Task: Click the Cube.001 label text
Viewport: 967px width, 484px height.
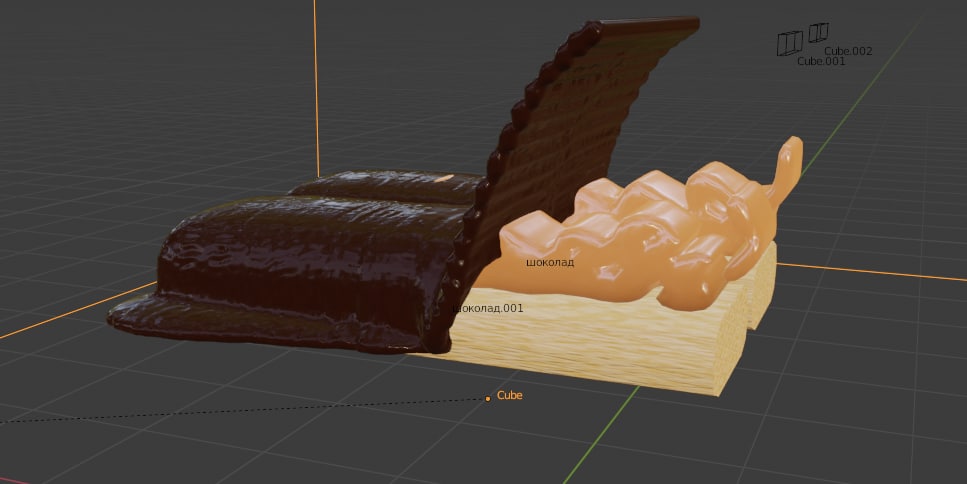Action: click(821, 61)
